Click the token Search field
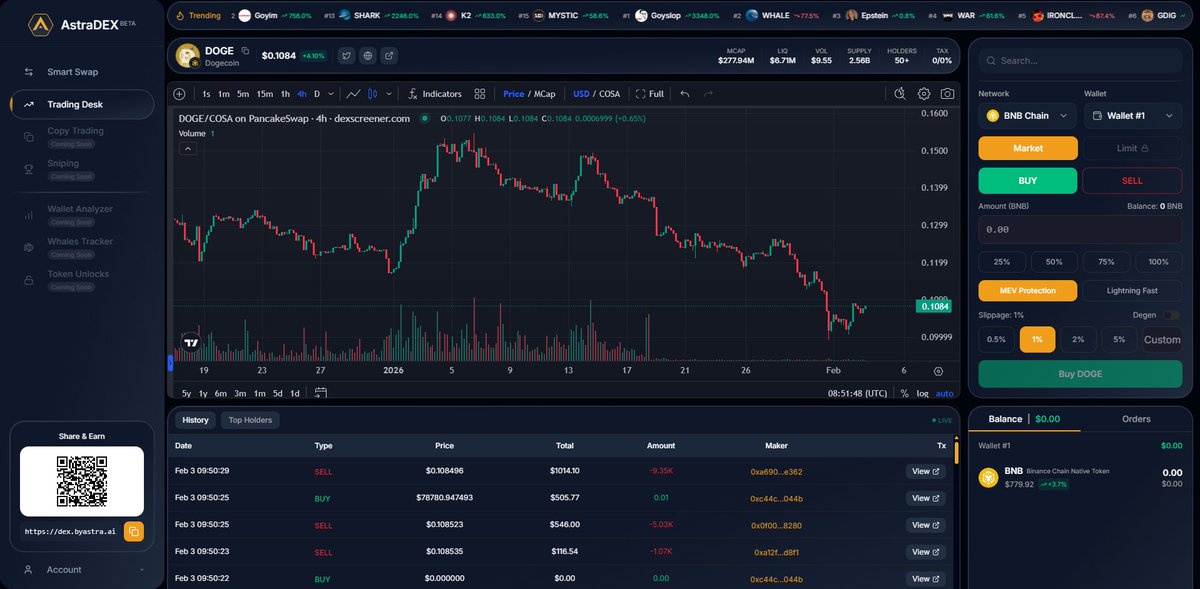 tap(1080, 61)
